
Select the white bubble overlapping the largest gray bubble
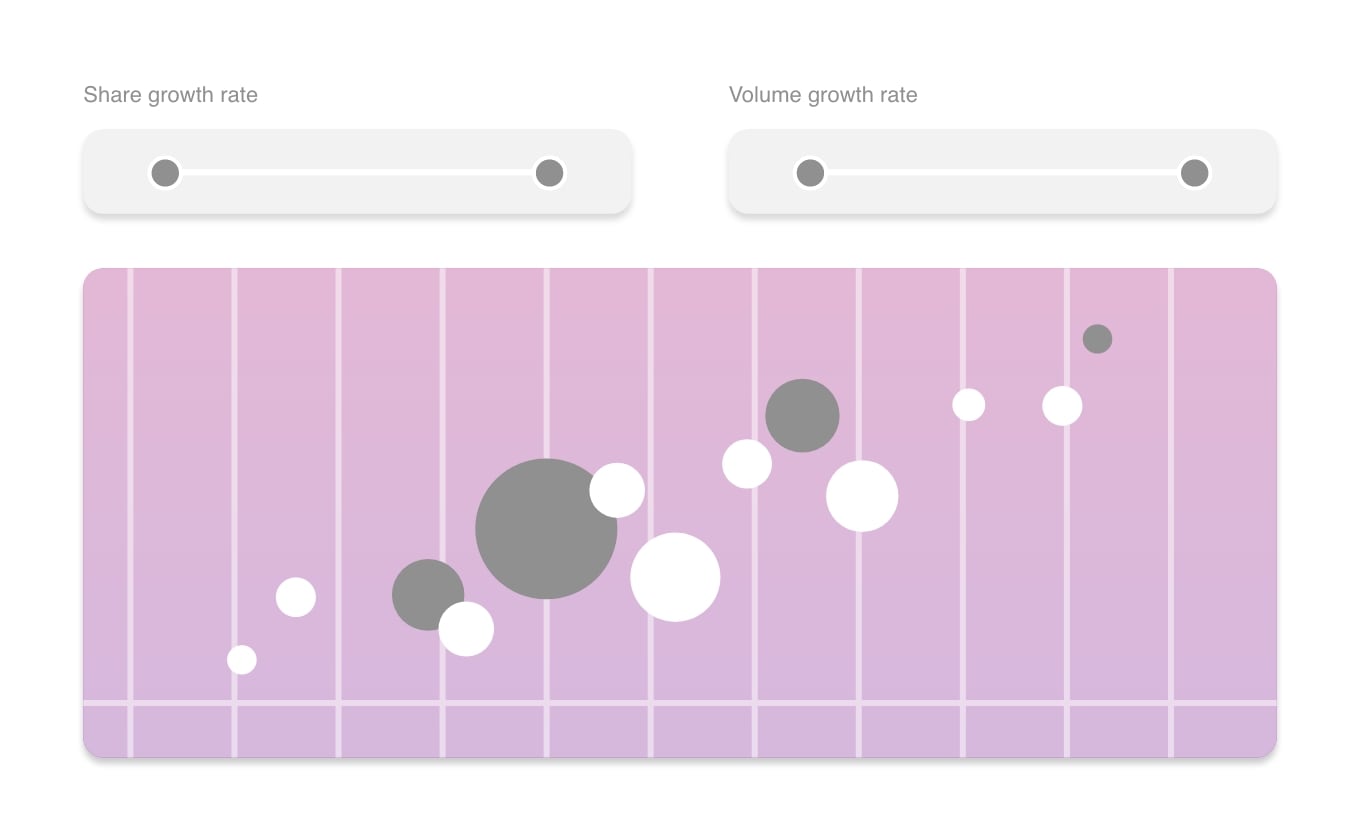617,490
